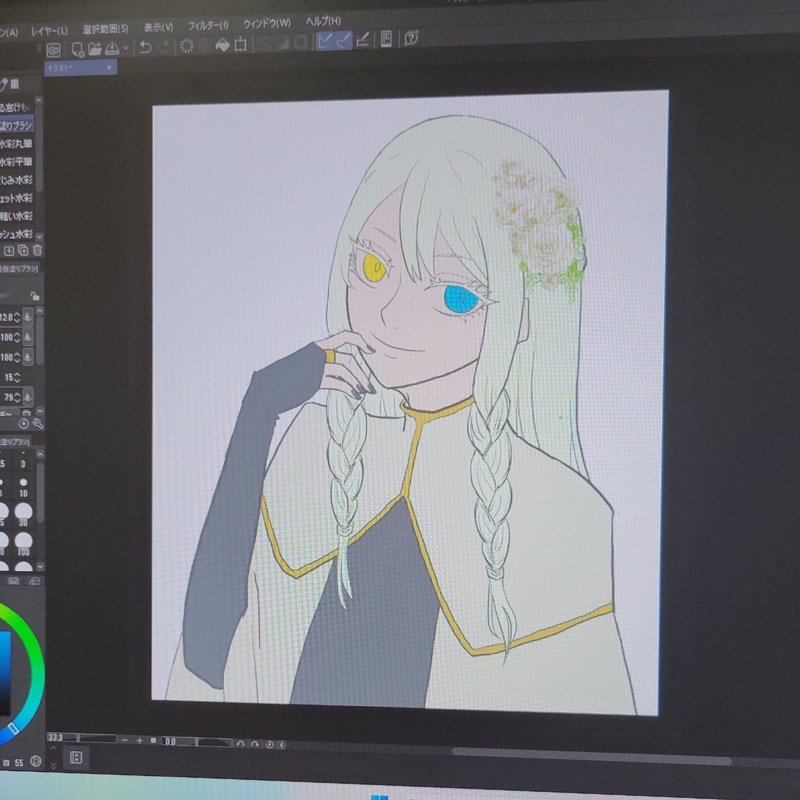Screen dimensions: 800x800
Task: Open the ウィンドウ(W) menu
Action: [x=267, y=23]
